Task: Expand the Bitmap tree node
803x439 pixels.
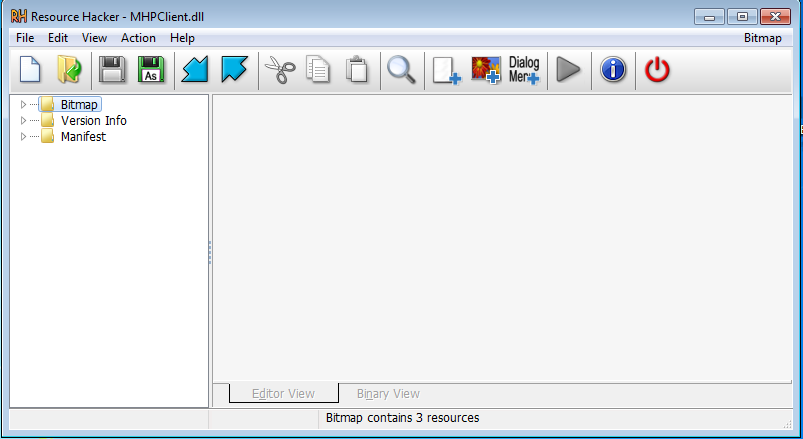Action: point(23,104)
